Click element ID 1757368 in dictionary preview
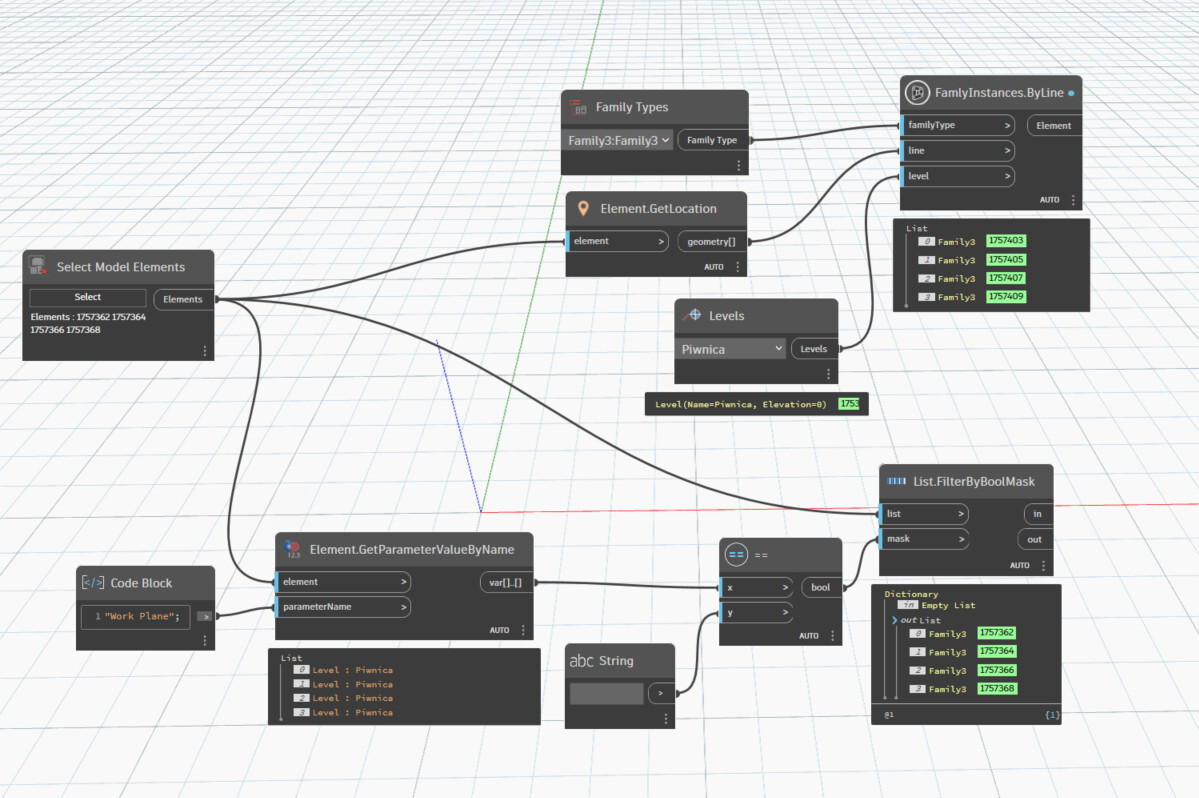The width and height of the screenshot is (1199, 798). pyautogui.click(x=996, y=688)
